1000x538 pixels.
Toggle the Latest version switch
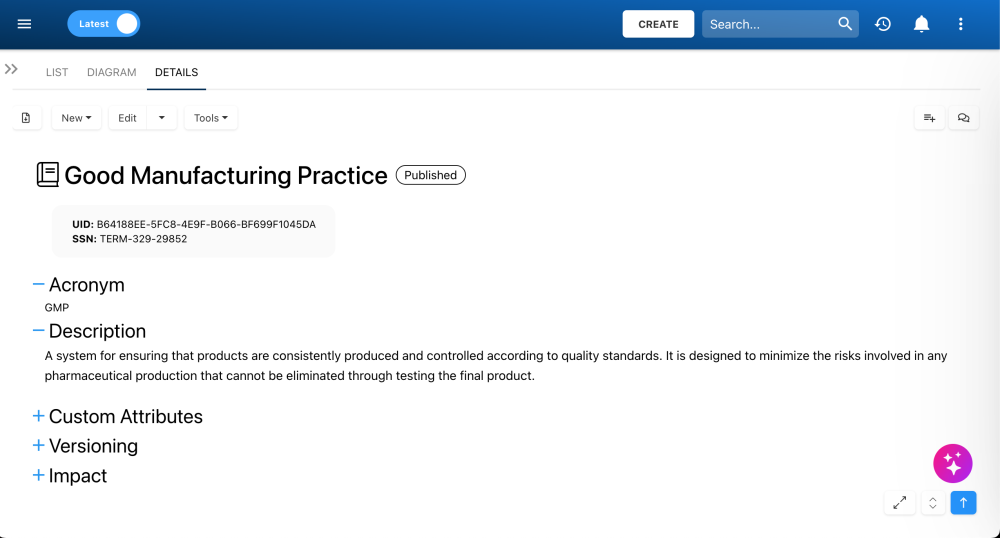pos(104,24)
